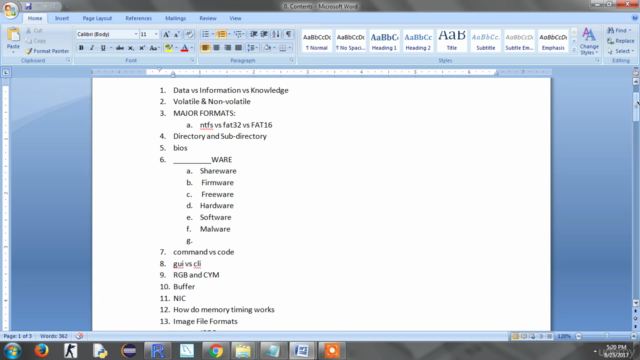Viewport: 640px width, 360px height.
Task: Click the 120% zoom level
Action: pos(564,336)
